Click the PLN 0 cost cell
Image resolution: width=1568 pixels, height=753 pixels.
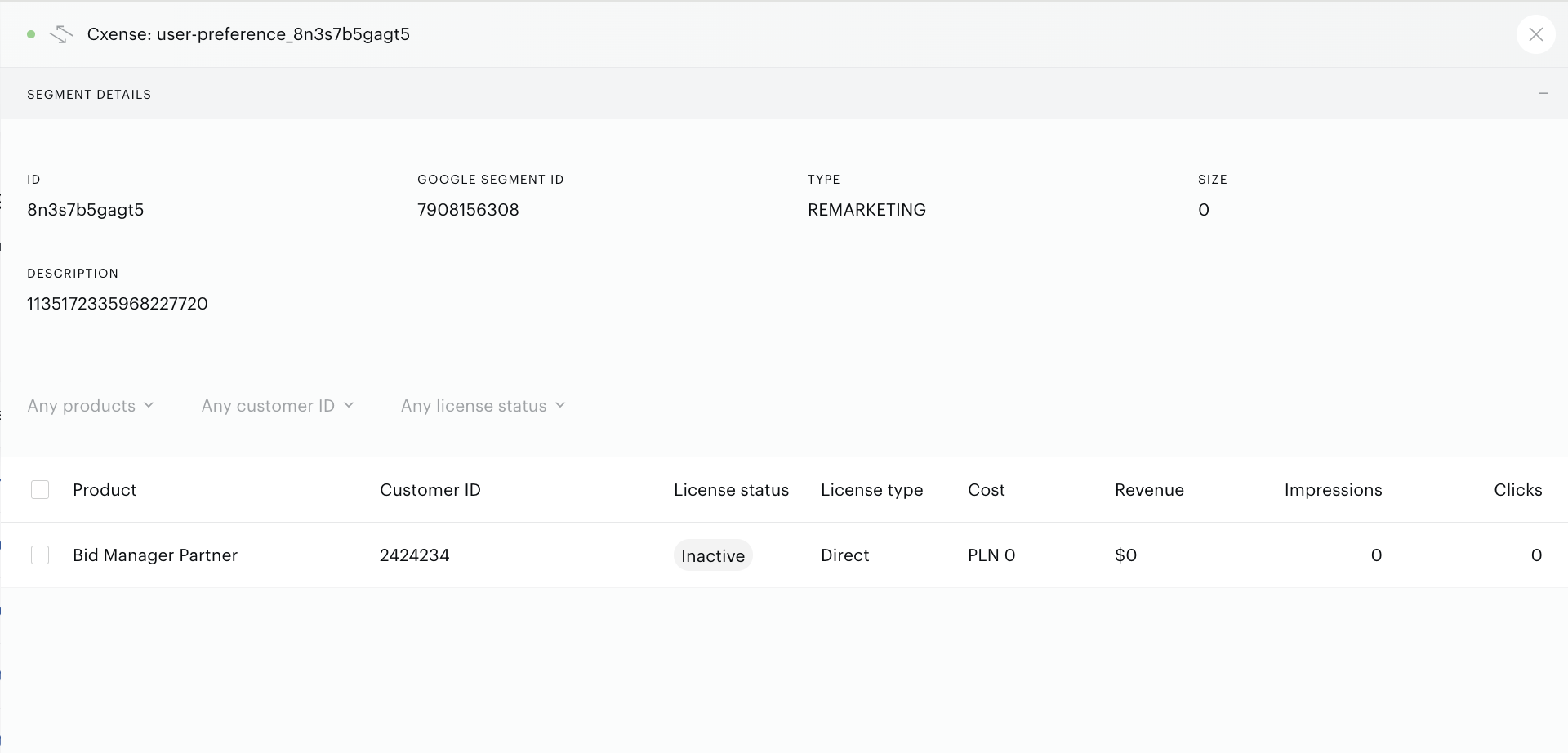coord(991,555)
